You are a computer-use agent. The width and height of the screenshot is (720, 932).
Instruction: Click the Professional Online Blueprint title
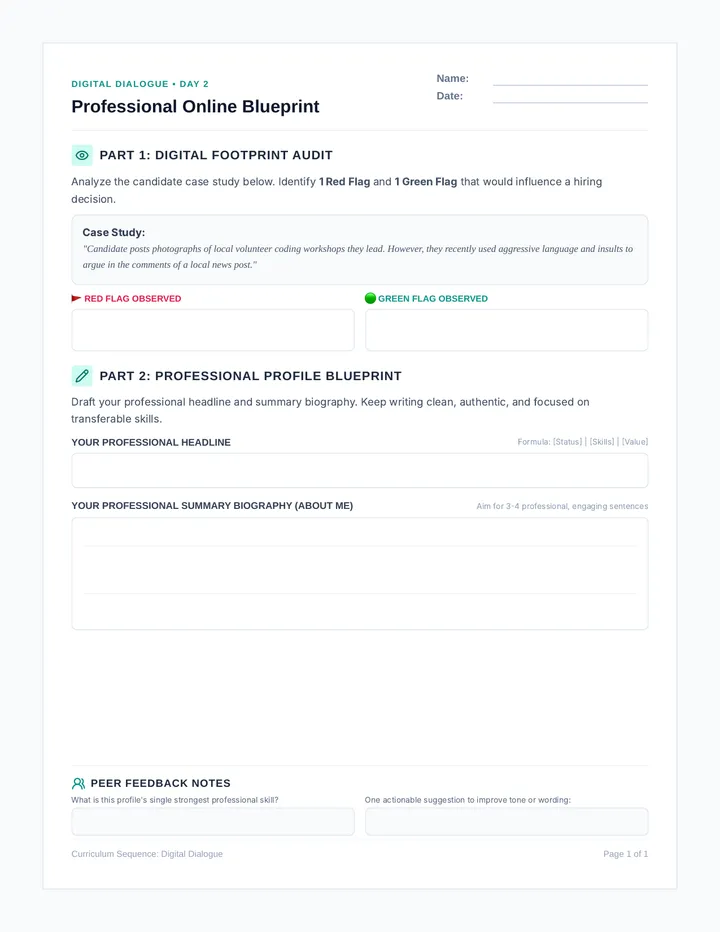coord(195,106)
